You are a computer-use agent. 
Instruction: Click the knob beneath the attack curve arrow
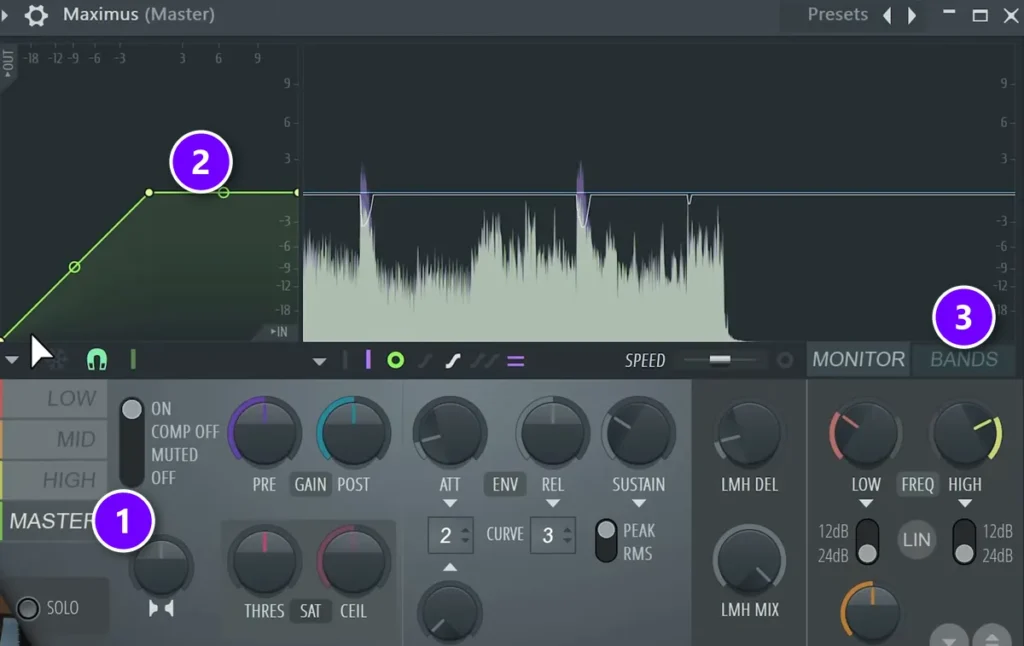point(449,613)
